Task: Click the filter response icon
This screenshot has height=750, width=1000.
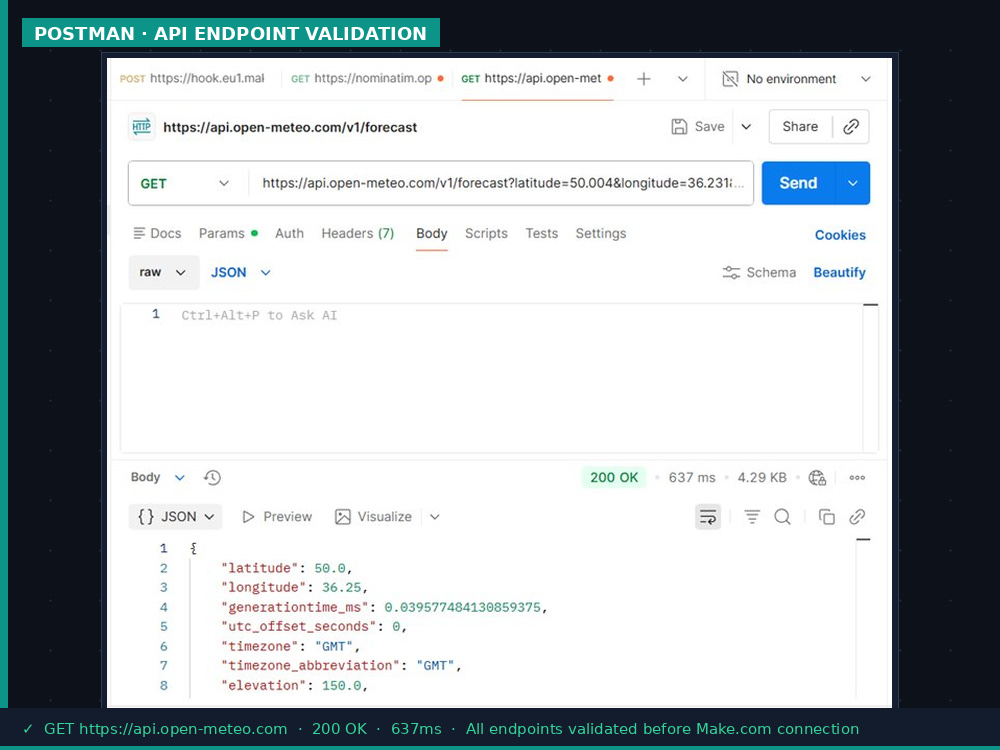Action: pyautogui.click(x=752, y=517)
